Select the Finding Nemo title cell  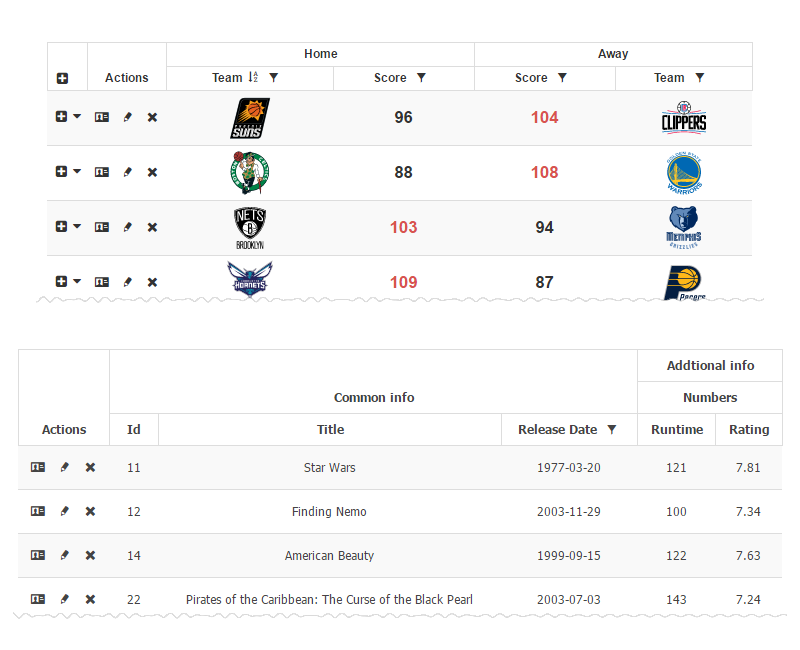(x=329, y=512)
